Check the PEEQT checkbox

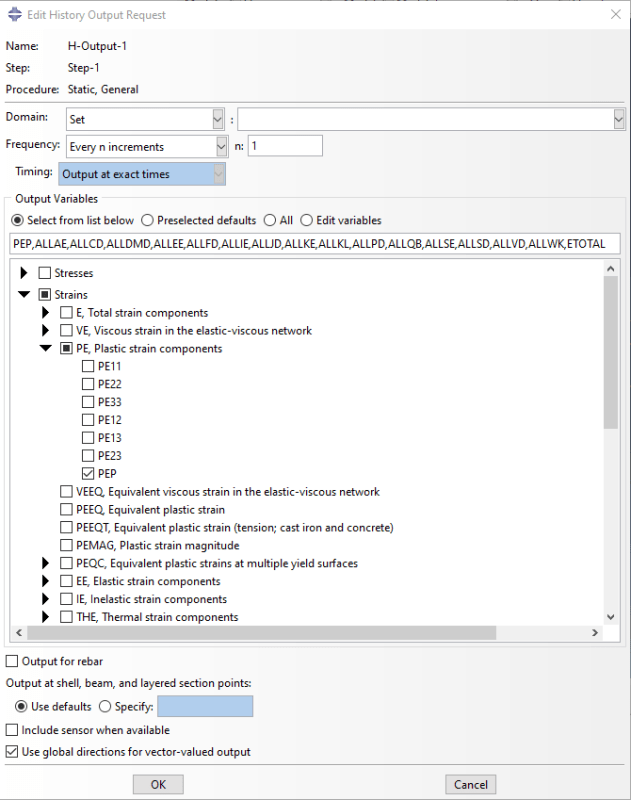[66, 527]
